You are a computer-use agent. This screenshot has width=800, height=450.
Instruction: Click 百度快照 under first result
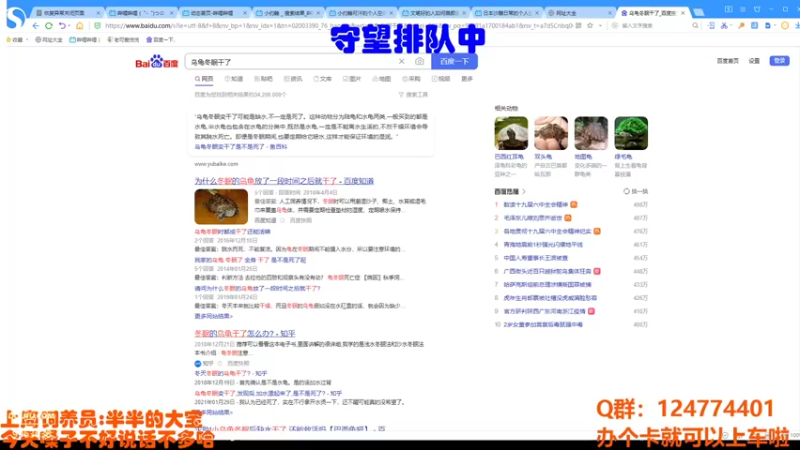coord(301,220)
